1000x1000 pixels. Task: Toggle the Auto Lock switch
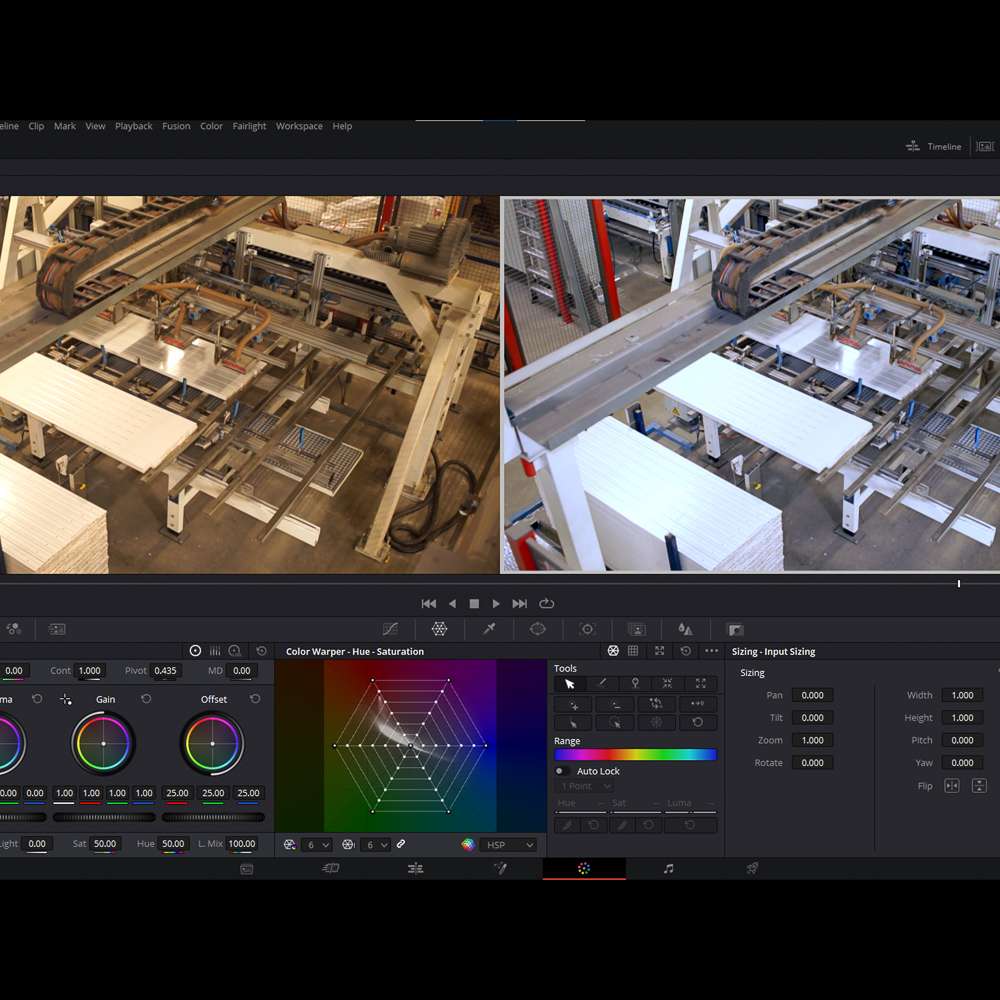561,771
